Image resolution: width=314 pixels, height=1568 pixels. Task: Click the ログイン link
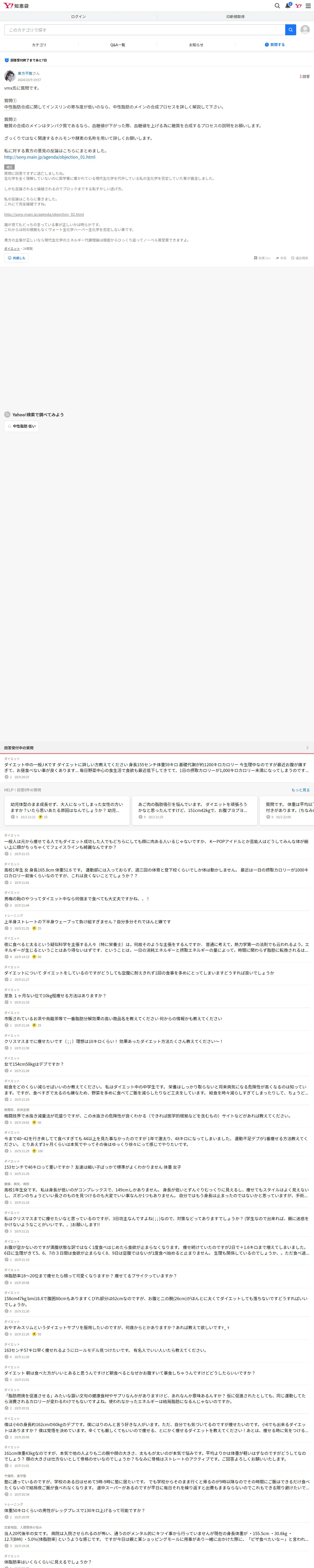79,16
